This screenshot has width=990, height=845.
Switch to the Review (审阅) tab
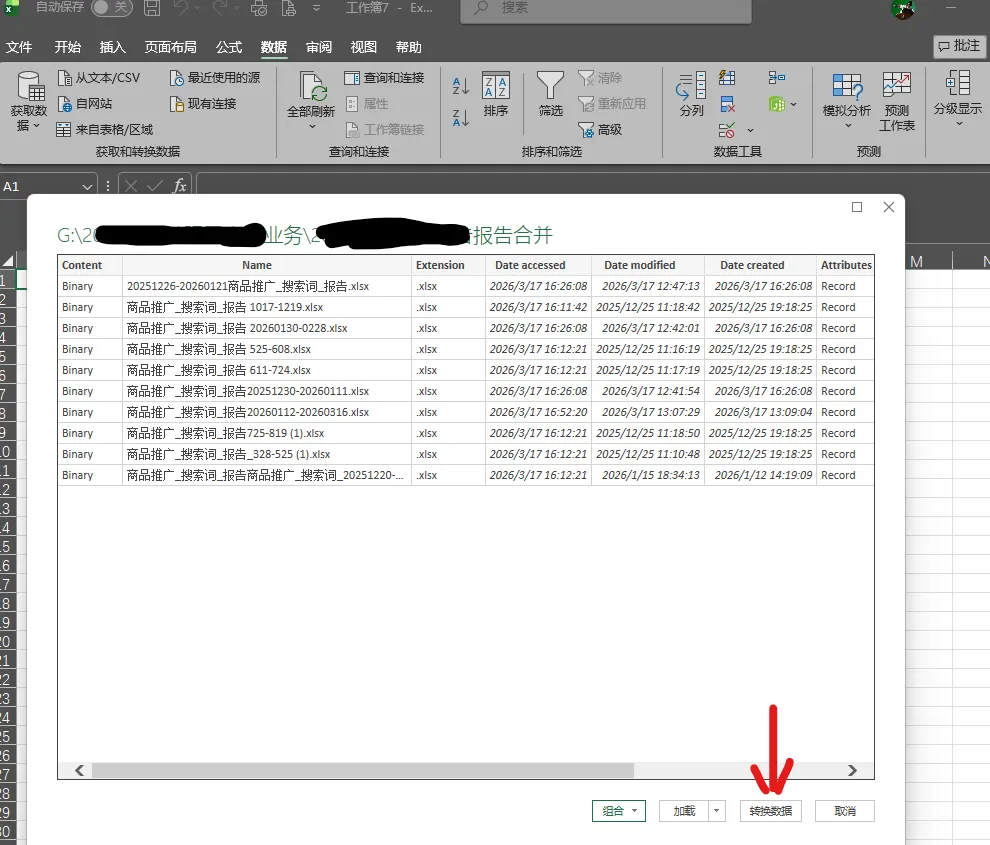point(319,47)
